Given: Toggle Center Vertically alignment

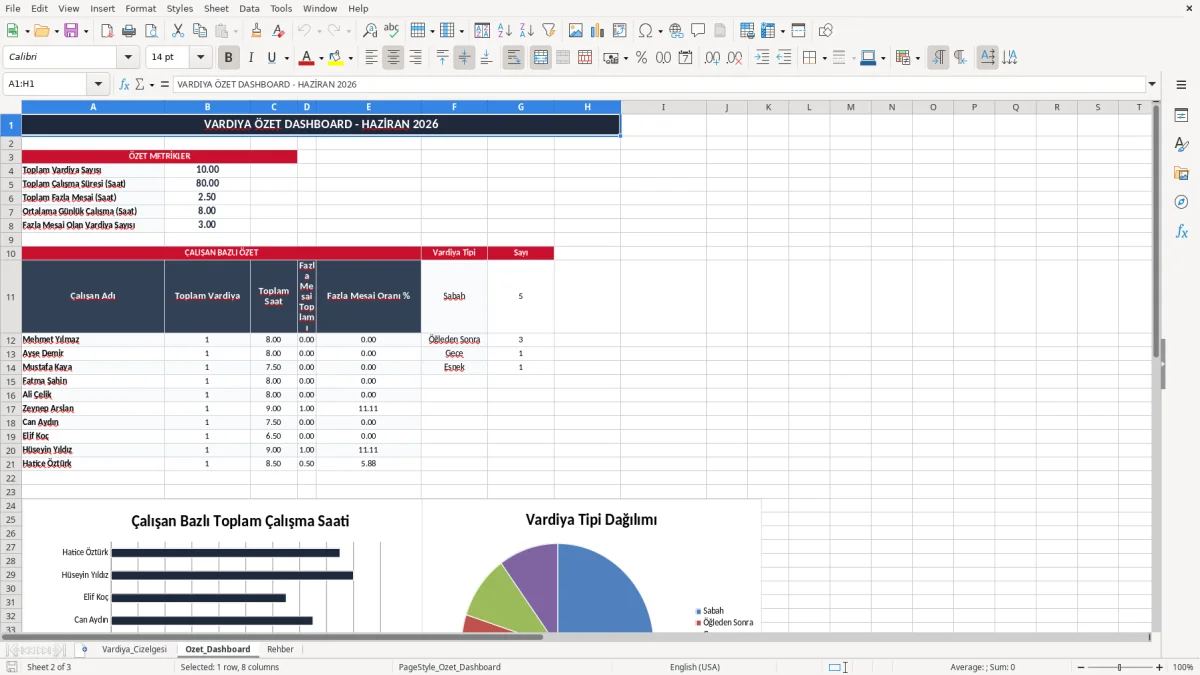Looking at the screenshot, I should pyautogui.click(x=464, y=58).
